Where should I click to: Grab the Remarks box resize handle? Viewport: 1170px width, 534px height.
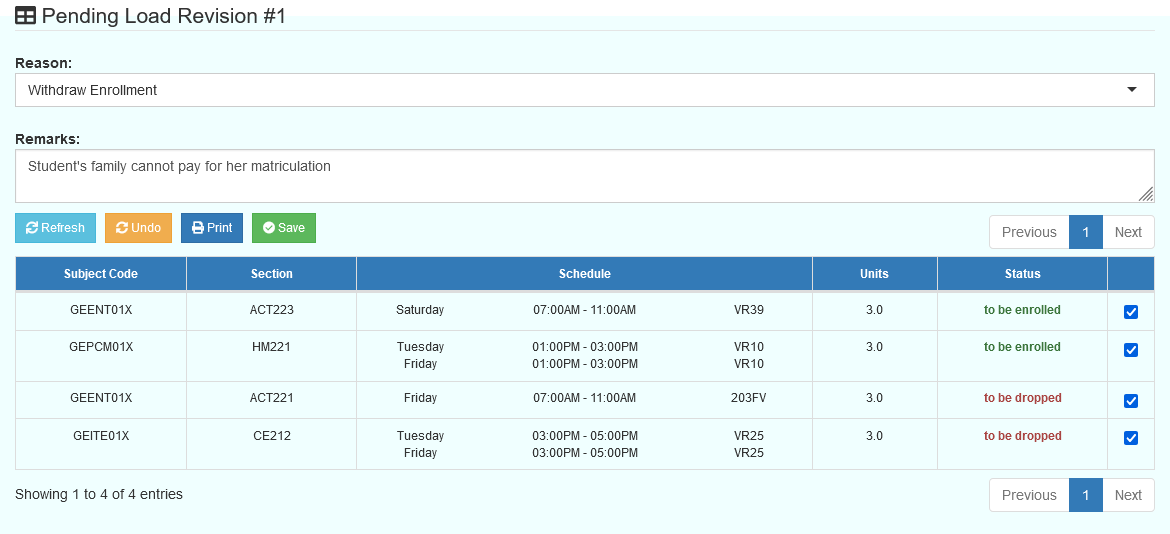[1145, 194]
